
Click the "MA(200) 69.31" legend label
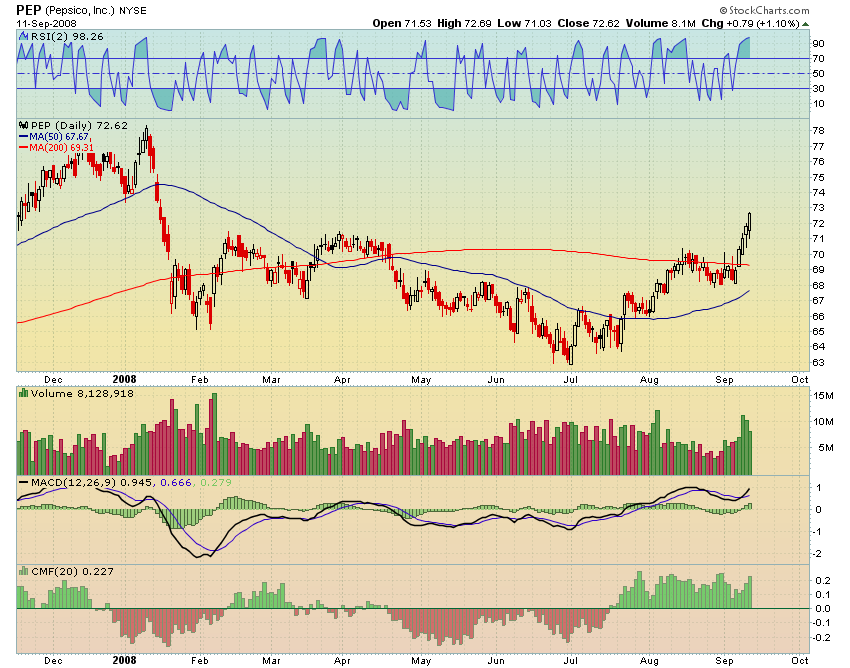pos(61,147)
